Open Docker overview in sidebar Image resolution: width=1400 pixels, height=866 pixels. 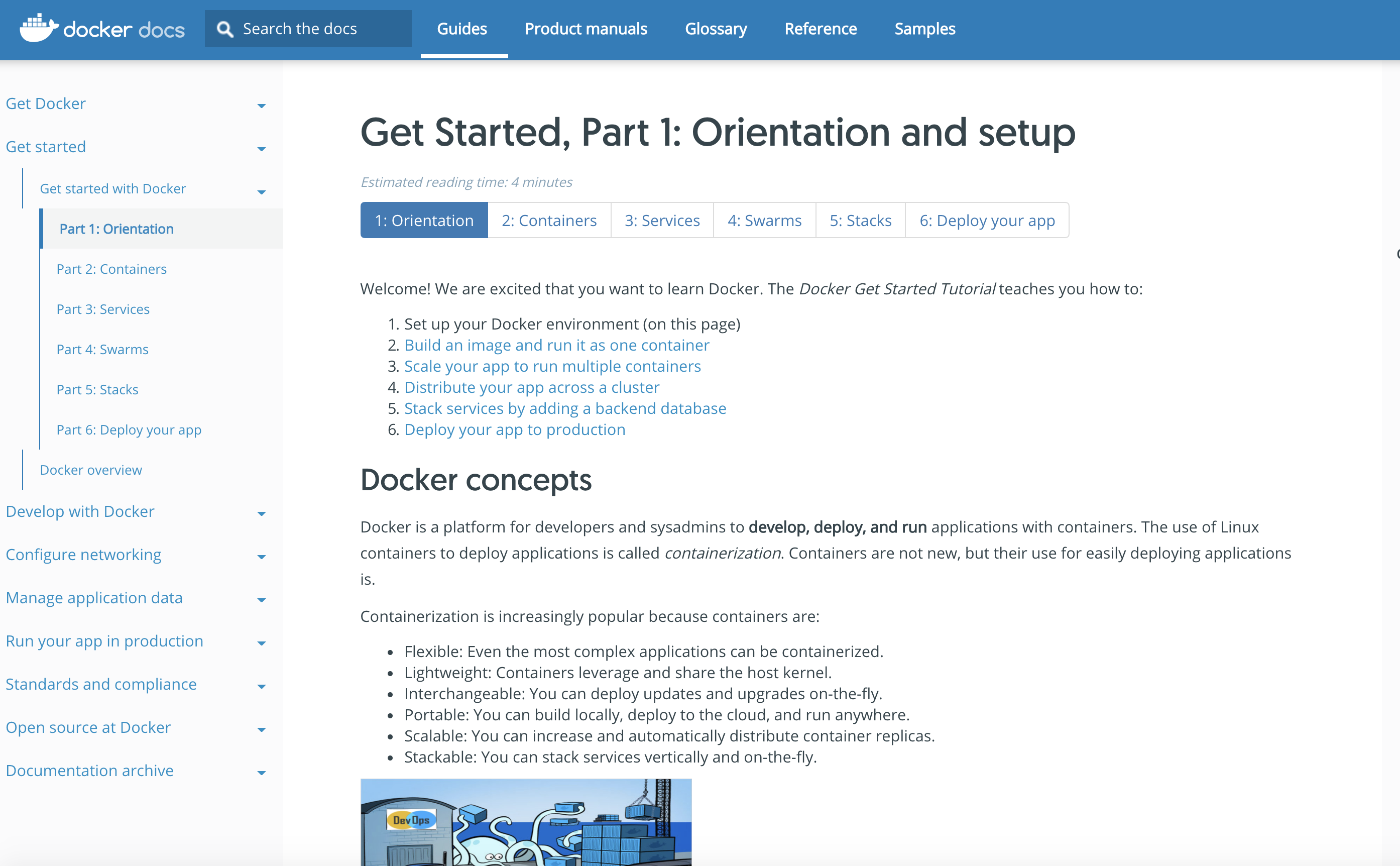click(91, 470)
